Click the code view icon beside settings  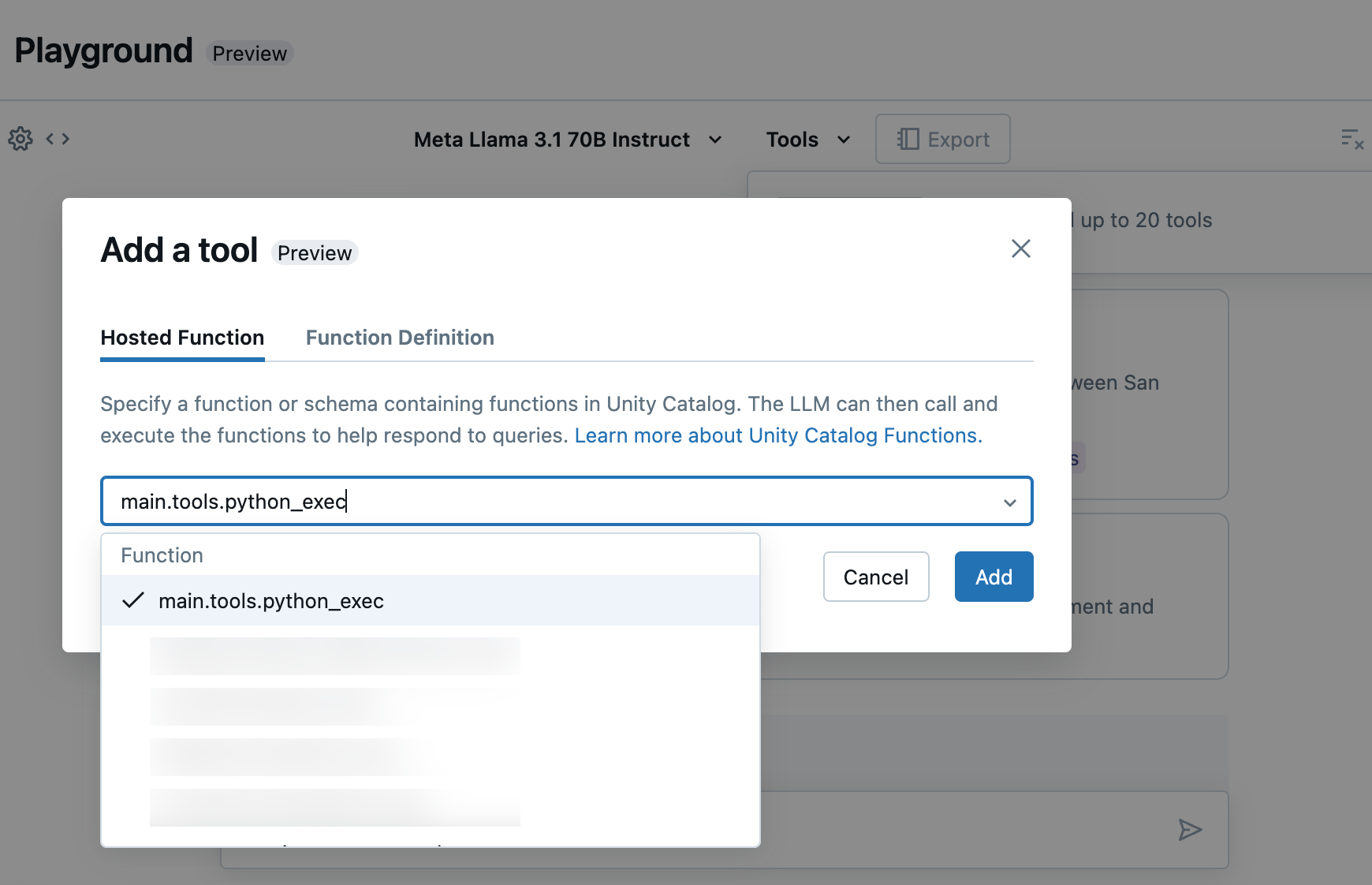coord(56,138)
